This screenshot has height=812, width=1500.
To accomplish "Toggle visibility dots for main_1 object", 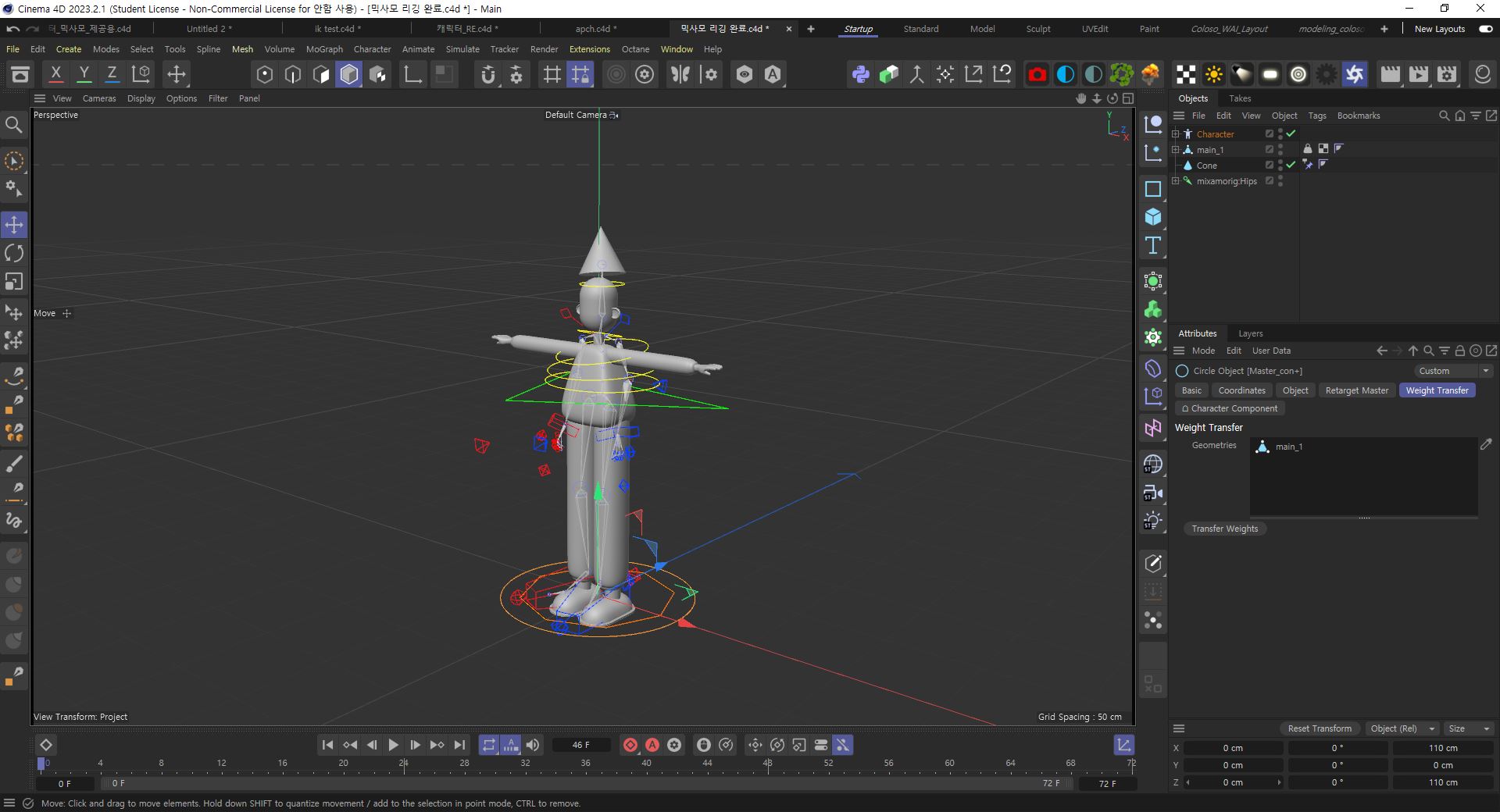I will tap(1280, 149).
